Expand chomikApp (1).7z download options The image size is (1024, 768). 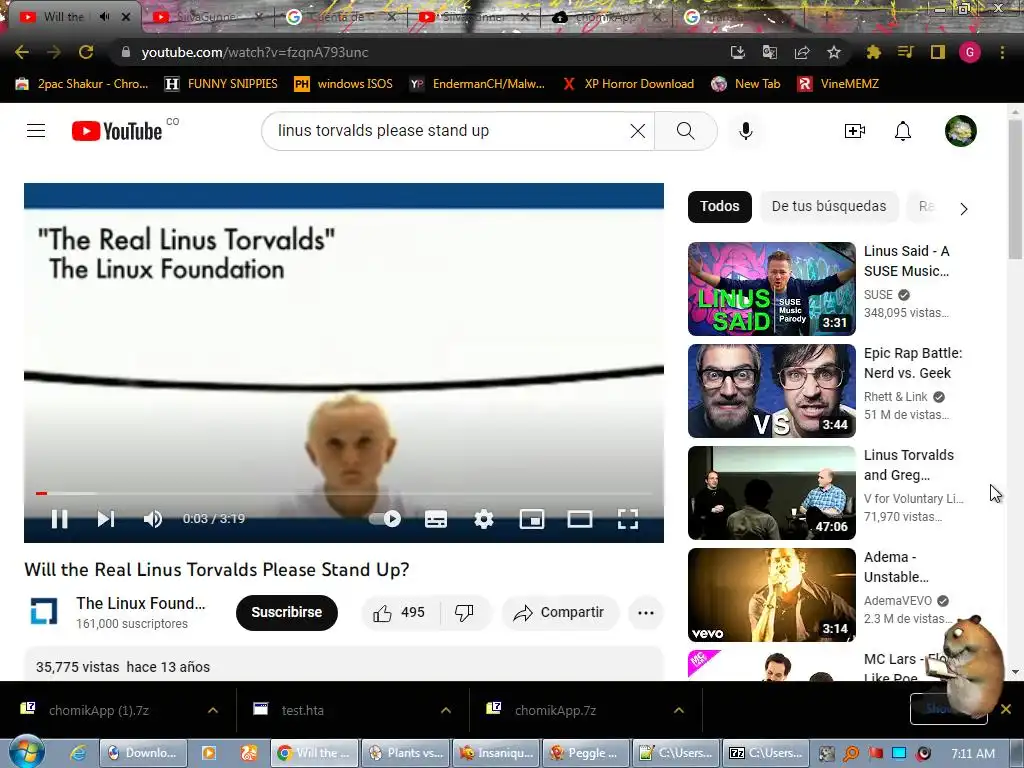coord(213,711)
